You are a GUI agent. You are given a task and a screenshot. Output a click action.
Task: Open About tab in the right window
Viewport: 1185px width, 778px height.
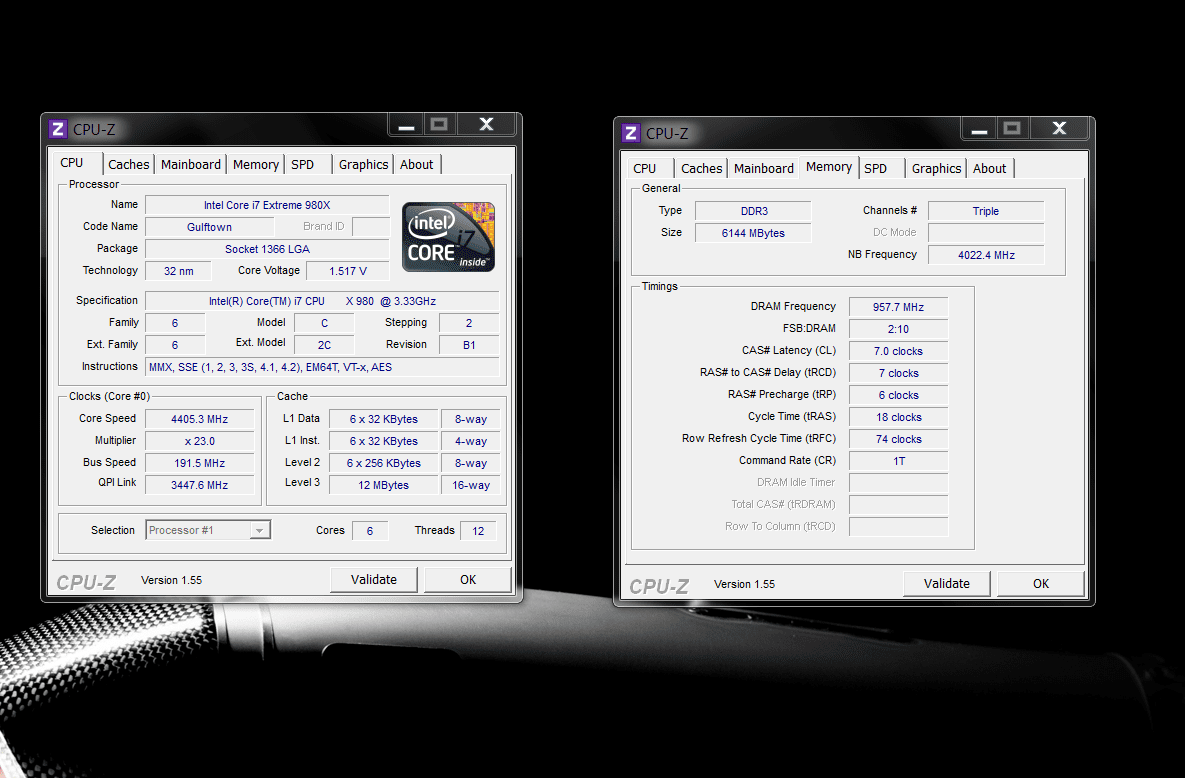(x=989, y=169)
